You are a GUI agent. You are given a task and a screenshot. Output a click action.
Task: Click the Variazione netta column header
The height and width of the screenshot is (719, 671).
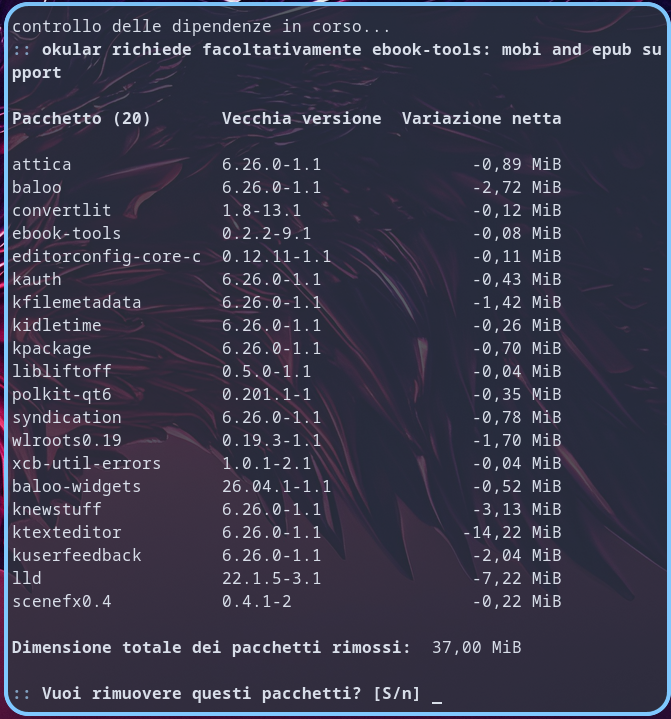pyautogui.click(x=482, y=119)
